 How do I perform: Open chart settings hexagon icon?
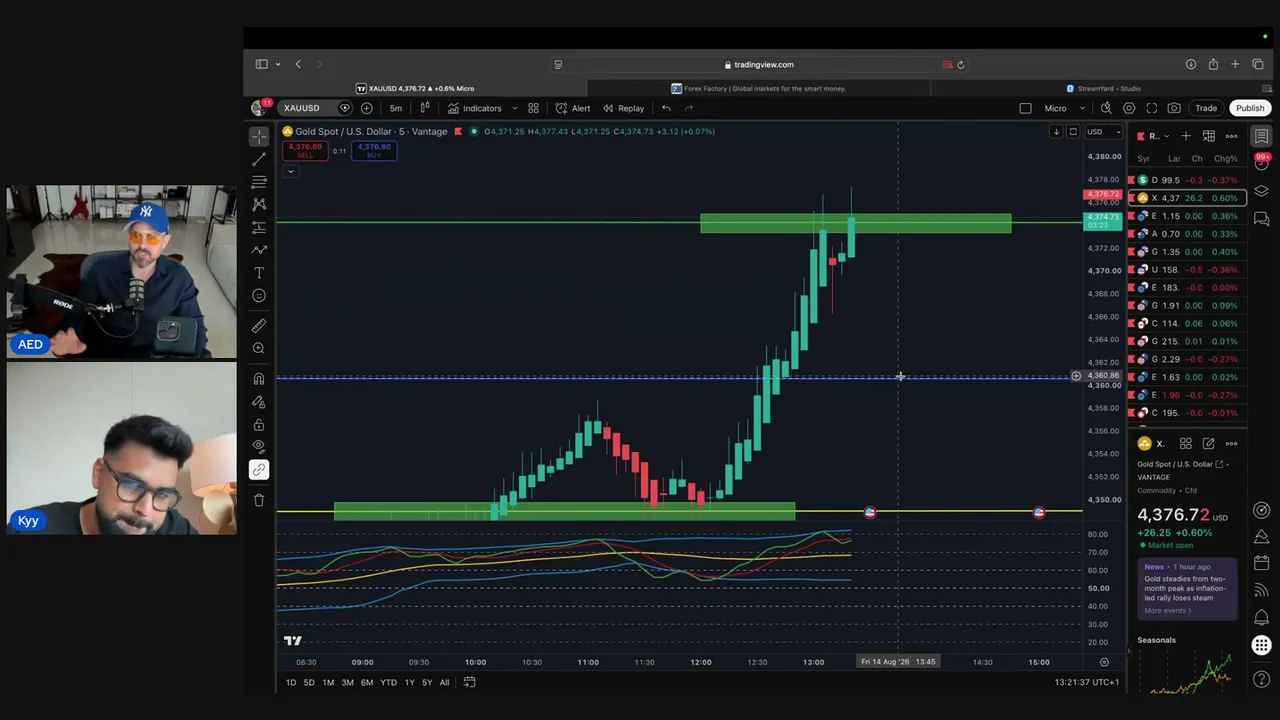click(x=1129, y=108)
